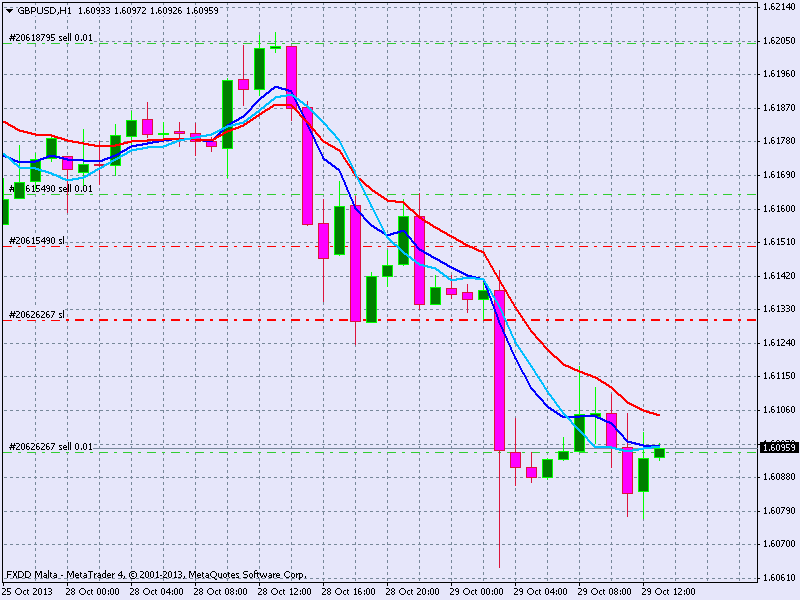Image resolution: width=800 pixels, height=600 pixels.
Task: Click the 1.62140 price scale label
Action: coord(779,7)
